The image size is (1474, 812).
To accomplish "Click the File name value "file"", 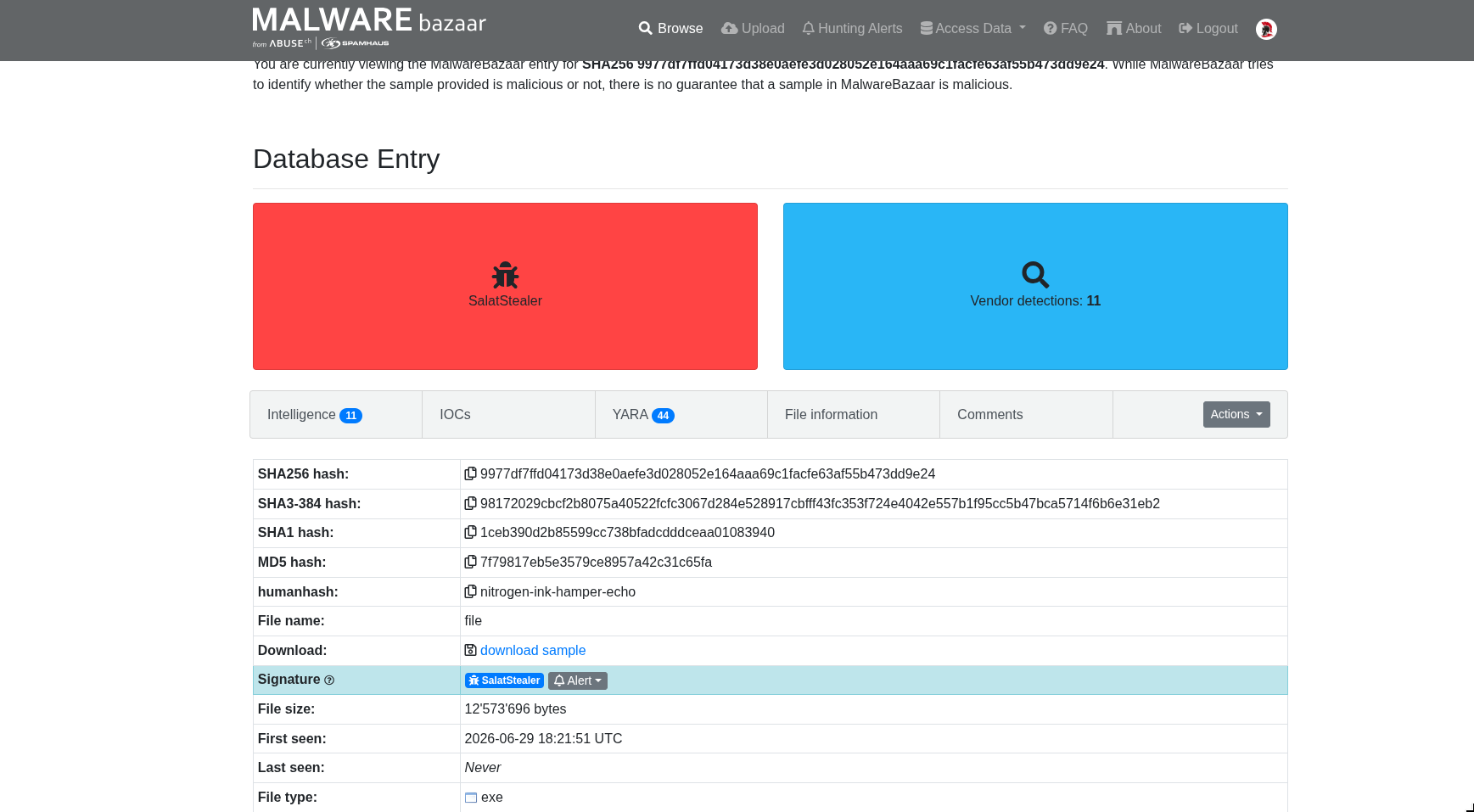I will (x=474, y=620).
